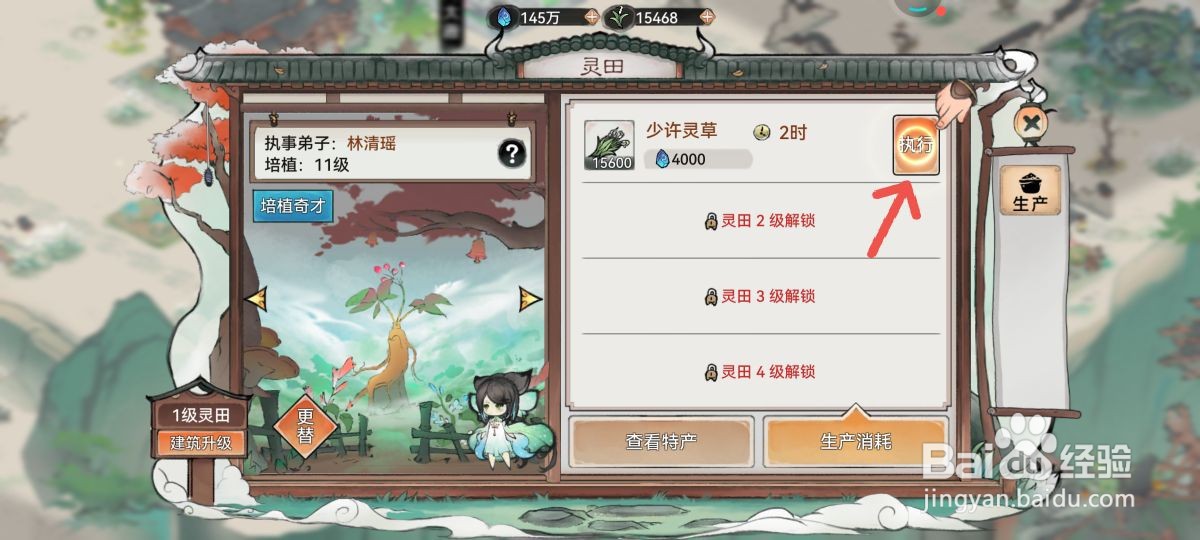Tap the cat-eared disciple character
The height and width of the screenshot is (540, 1200).
pyautogui.click(x=504, y=422)
